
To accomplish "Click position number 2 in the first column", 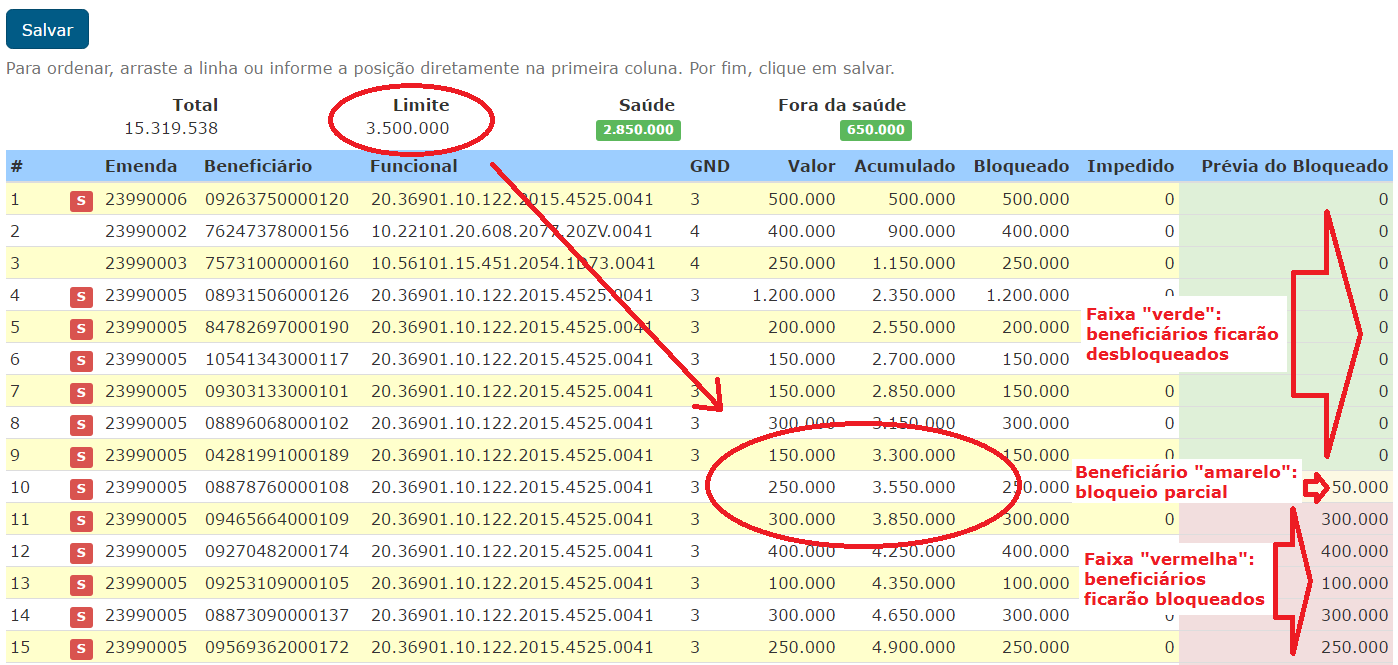I will (16, 231).
